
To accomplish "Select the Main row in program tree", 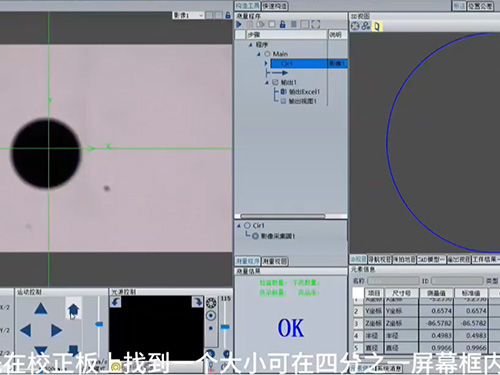I will coord(280,54).
